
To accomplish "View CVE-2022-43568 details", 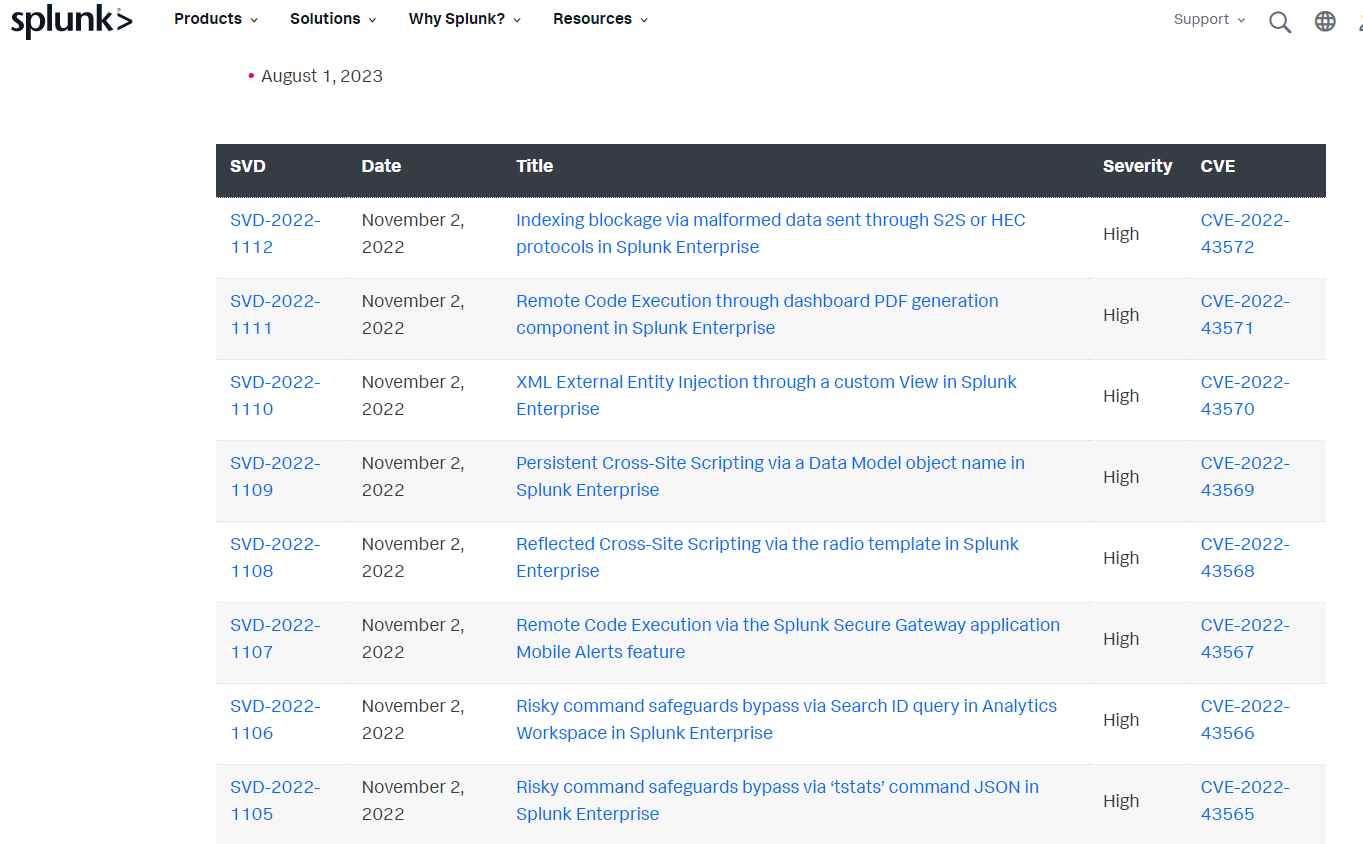I will [1245, 557].
